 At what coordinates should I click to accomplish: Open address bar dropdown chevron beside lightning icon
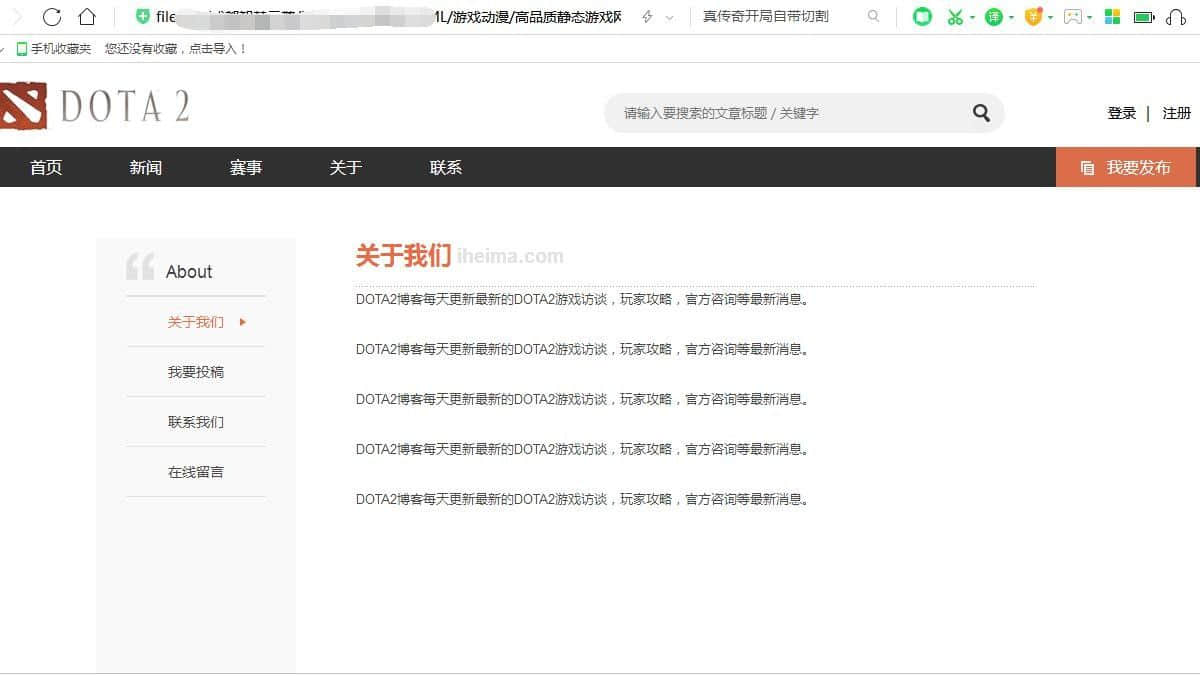[x=669, y=17]
